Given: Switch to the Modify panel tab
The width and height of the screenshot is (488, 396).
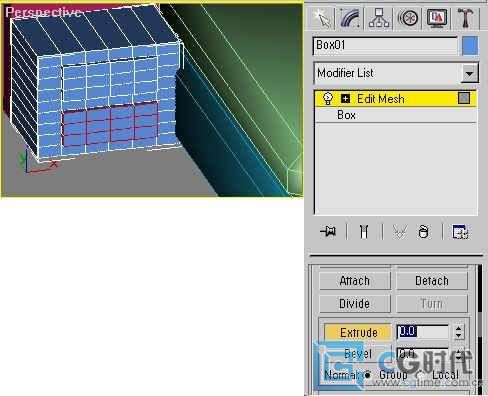Looking at the screenshot, I should (350, 17).
